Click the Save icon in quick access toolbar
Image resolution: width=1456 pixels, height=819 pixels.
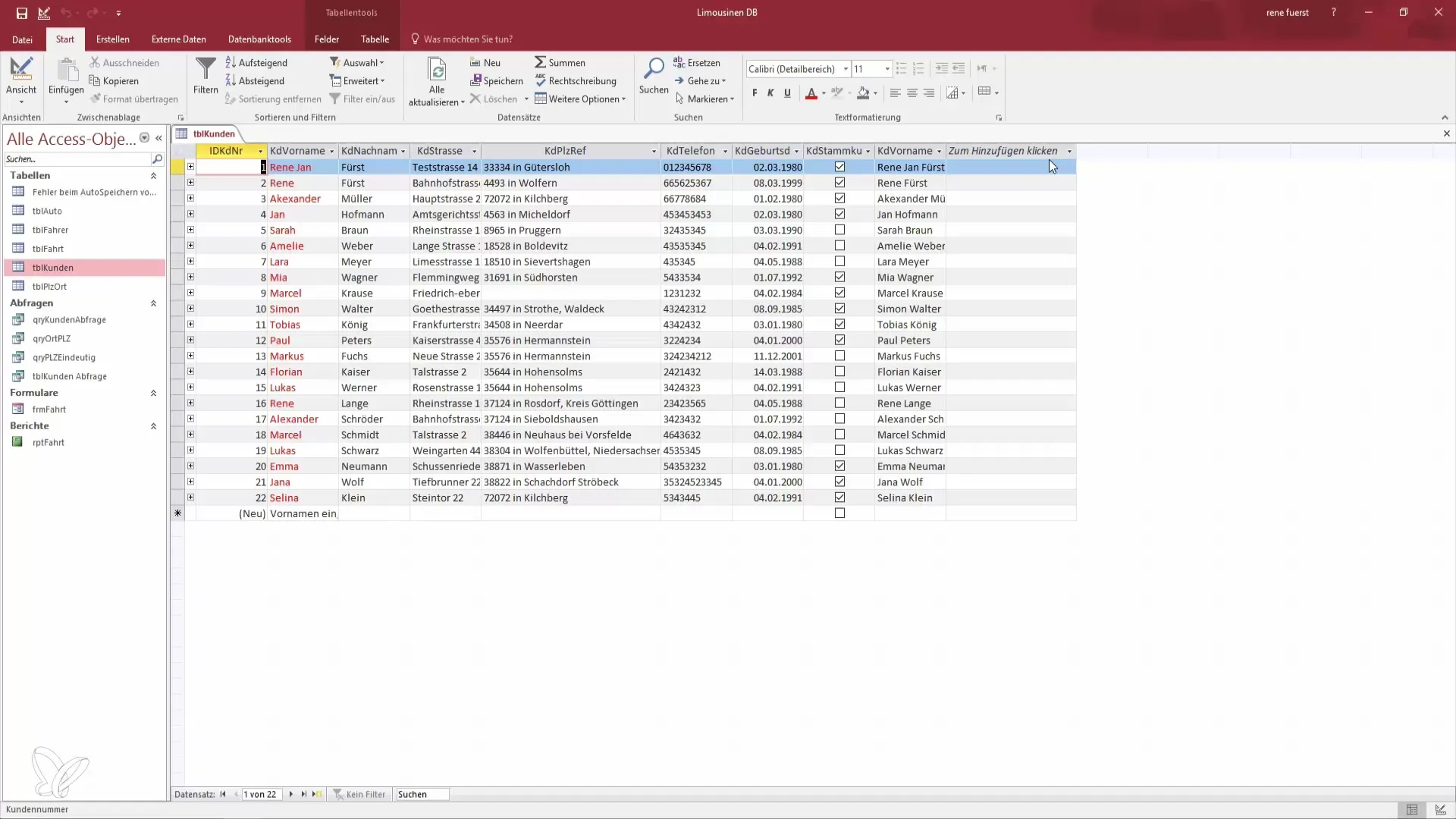coord(22,13)
